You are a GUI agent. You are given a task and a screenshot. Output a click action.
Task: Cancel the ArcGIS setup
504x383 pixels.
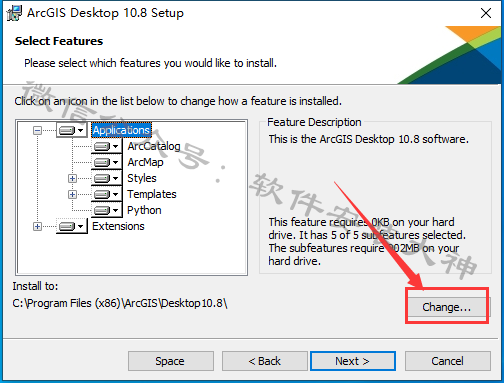click(x=448, y=361)
